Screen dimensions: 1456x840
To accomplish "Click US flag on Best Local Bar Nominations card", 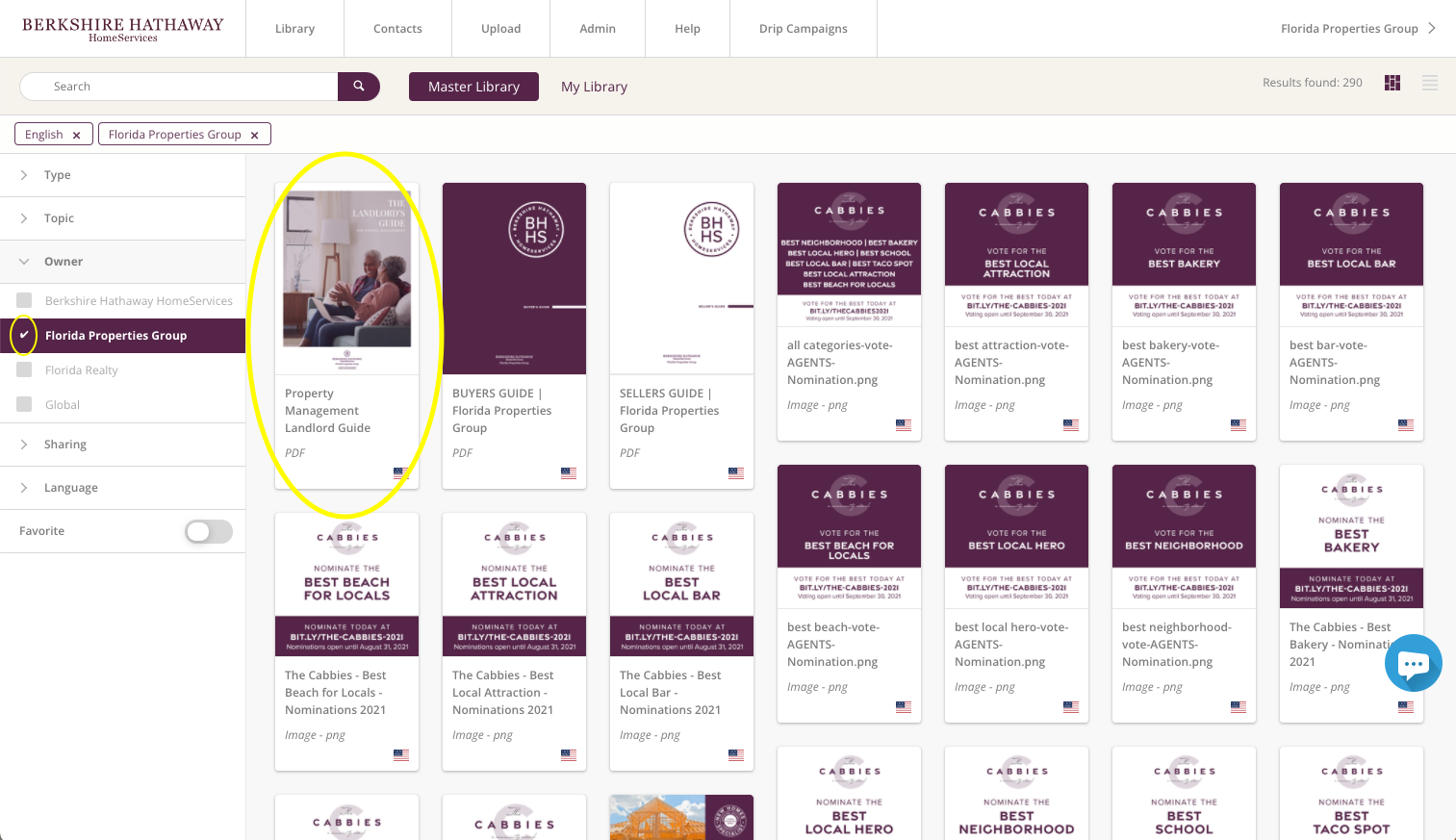I will (736, 754).
